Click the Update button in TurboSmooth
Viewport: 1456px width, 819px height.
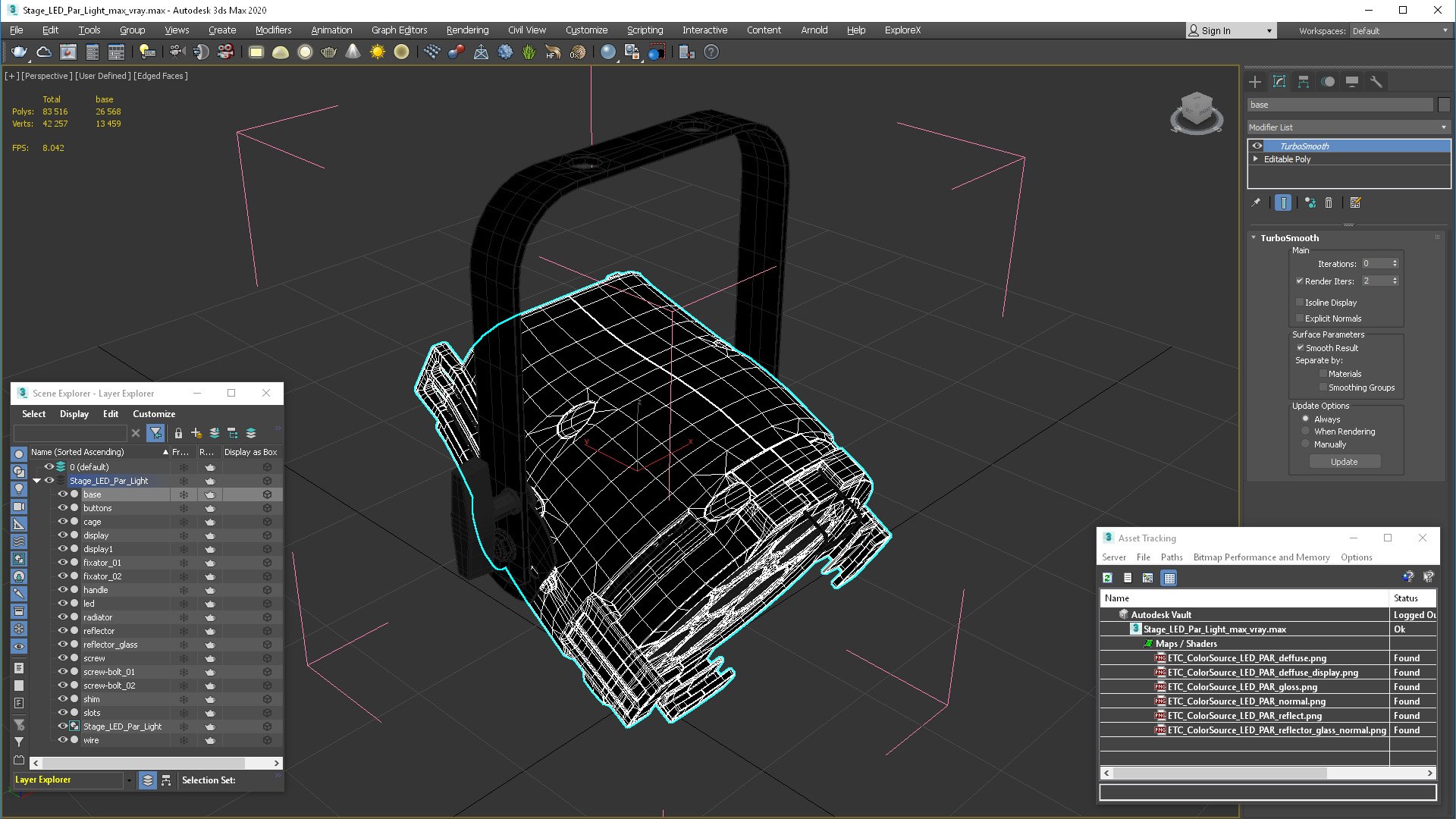(x=1344, y=462)
